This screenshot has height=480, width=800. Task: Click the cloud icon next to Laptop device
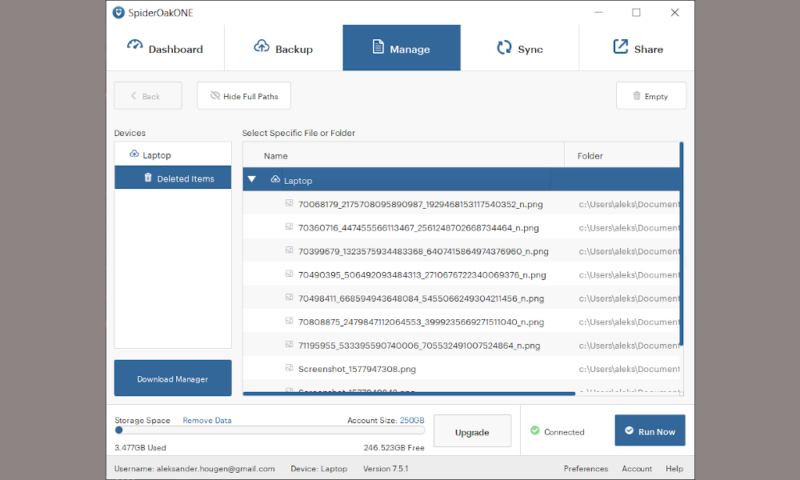tap(134, 154)
